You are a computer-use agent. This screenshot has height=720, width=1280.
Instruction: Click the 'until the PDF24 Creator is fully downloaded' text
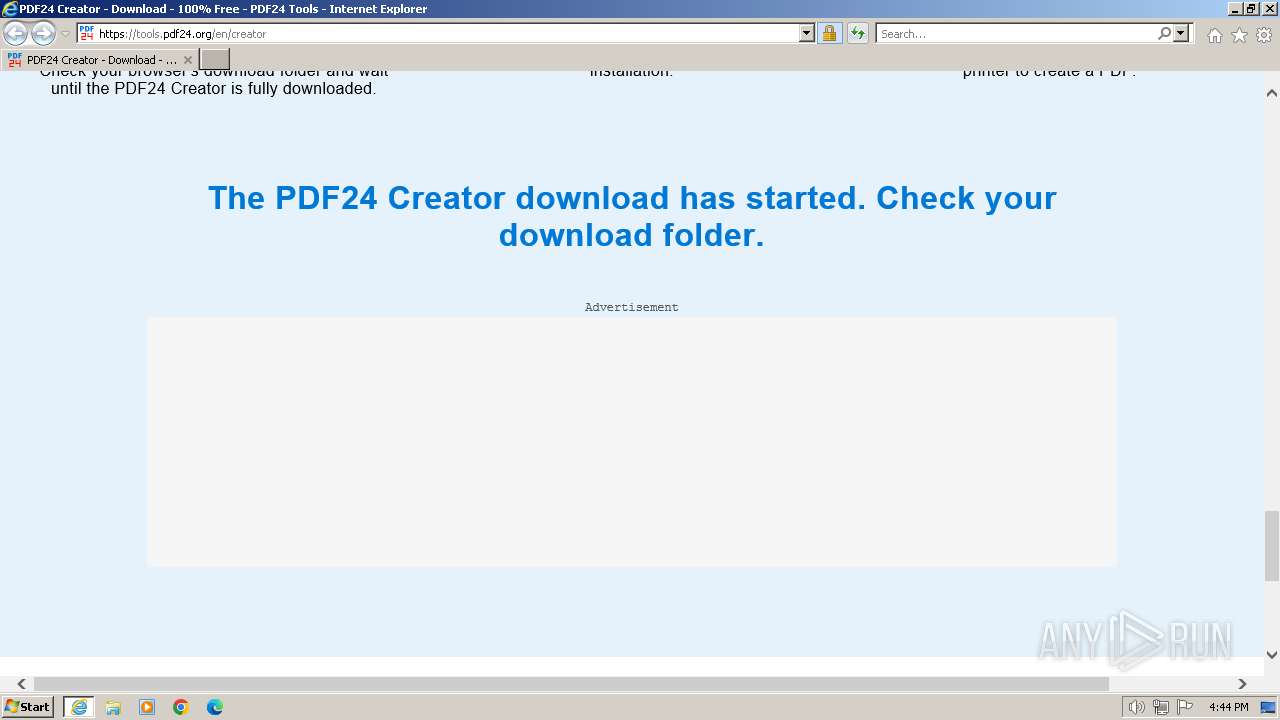214,88
